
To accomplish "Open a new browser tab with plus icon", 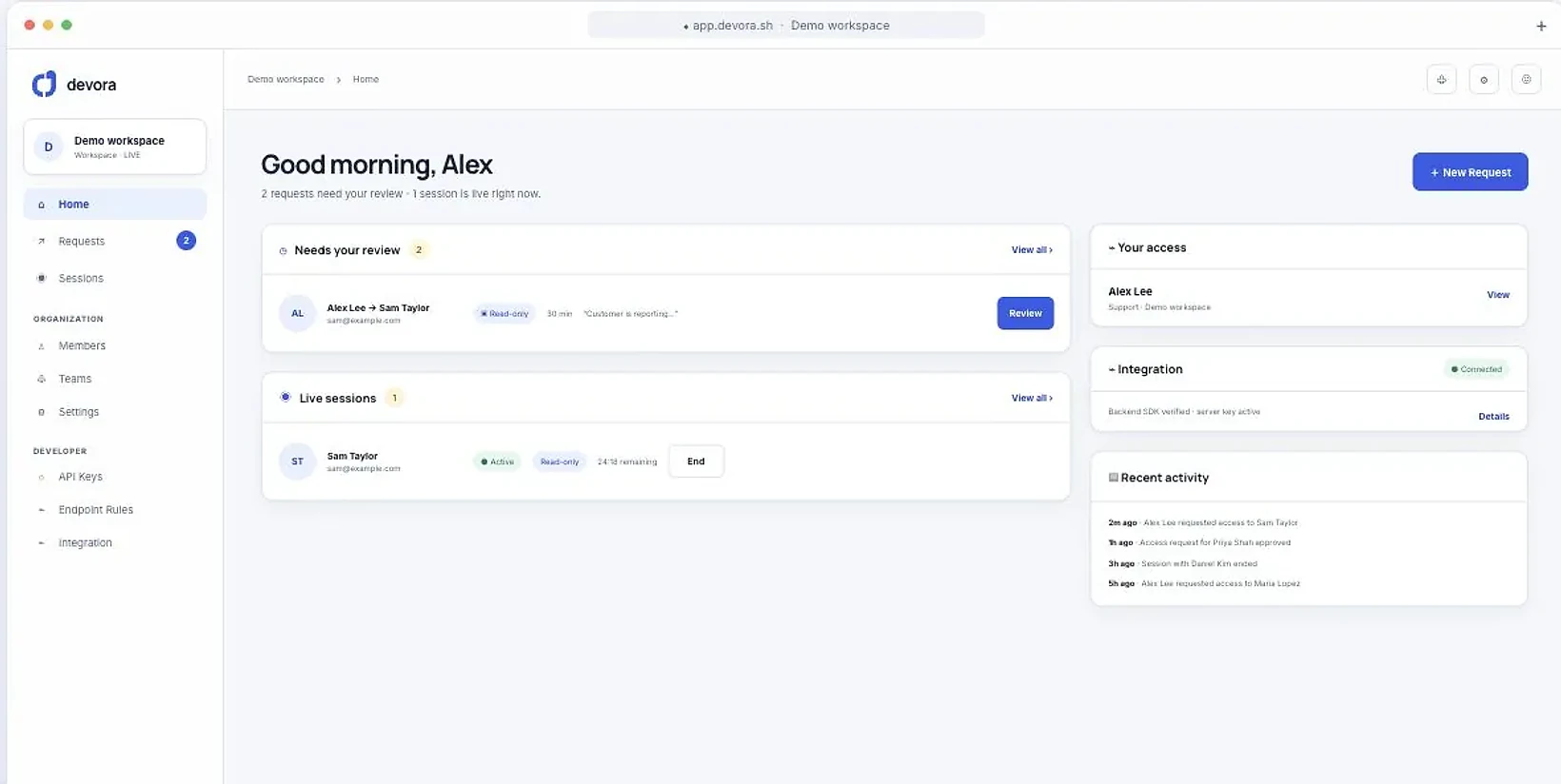I will (x=1541, y=26).
